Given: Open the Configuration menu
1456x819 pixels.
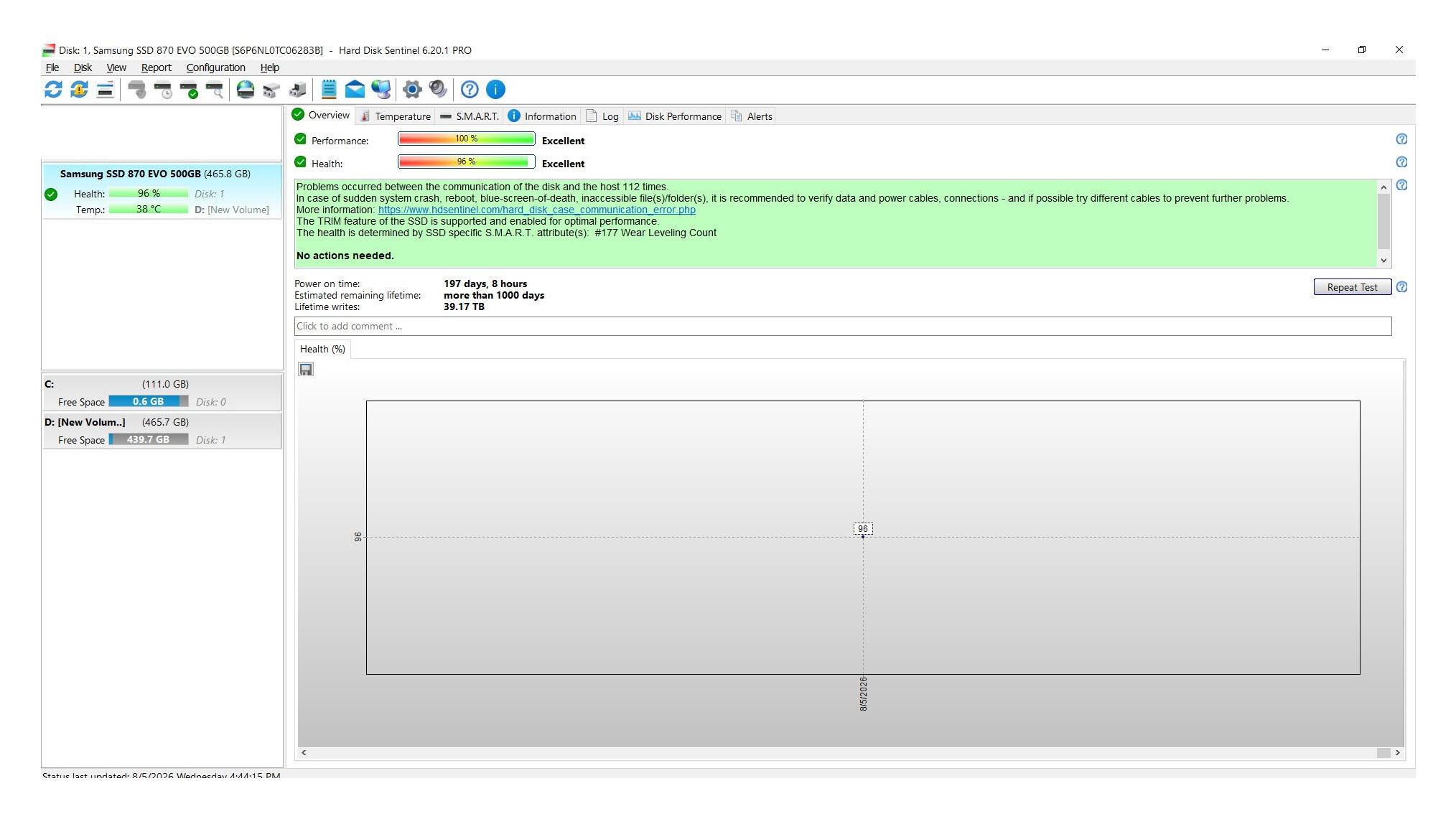Looking at the screenshot, I should tap(215, 67).
